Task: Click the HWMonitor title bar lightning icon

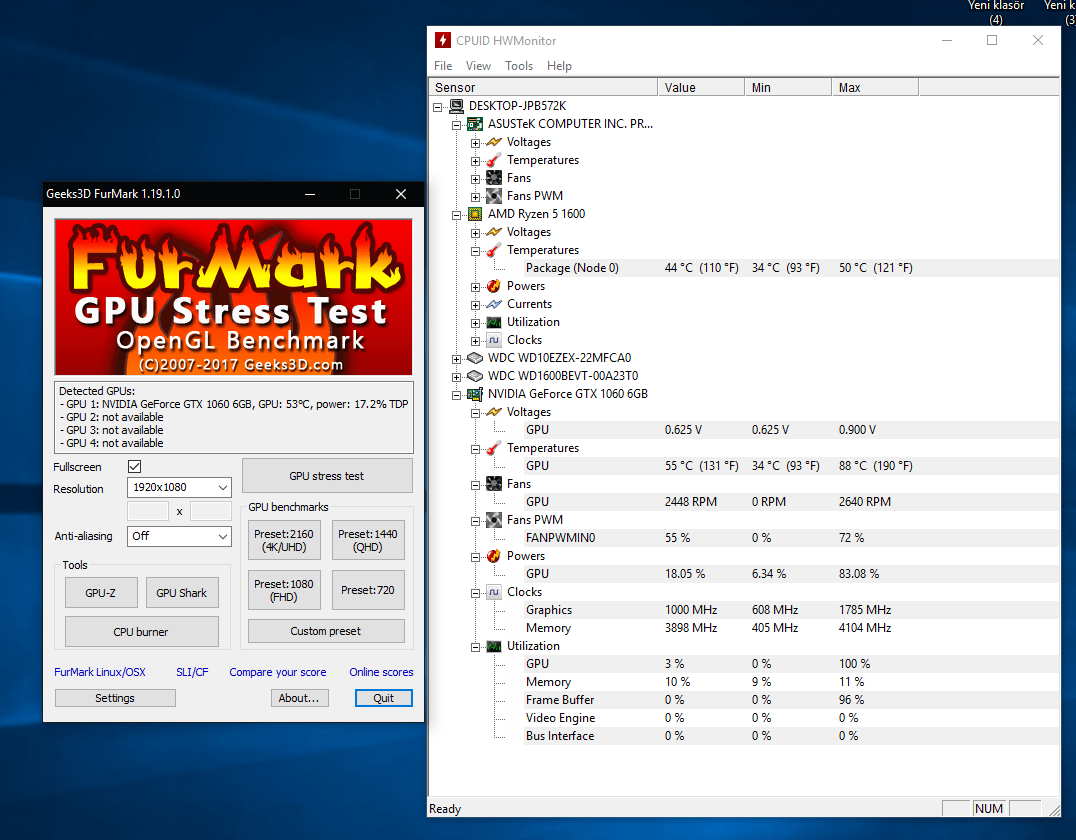Action: (x=443, y=40)
